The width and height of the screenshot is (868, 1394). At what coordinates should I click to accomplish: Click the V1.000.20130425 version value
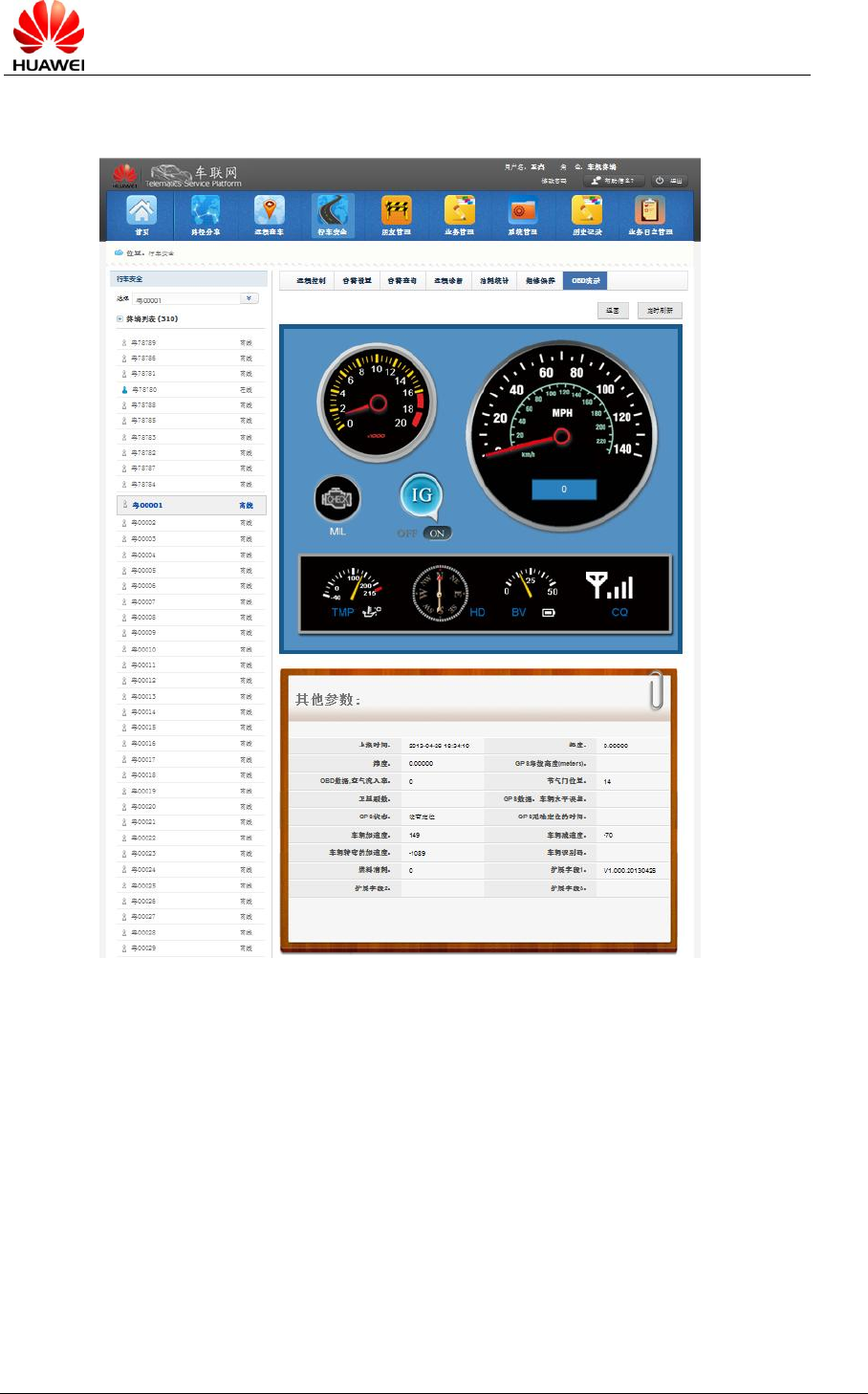[630, 871]
